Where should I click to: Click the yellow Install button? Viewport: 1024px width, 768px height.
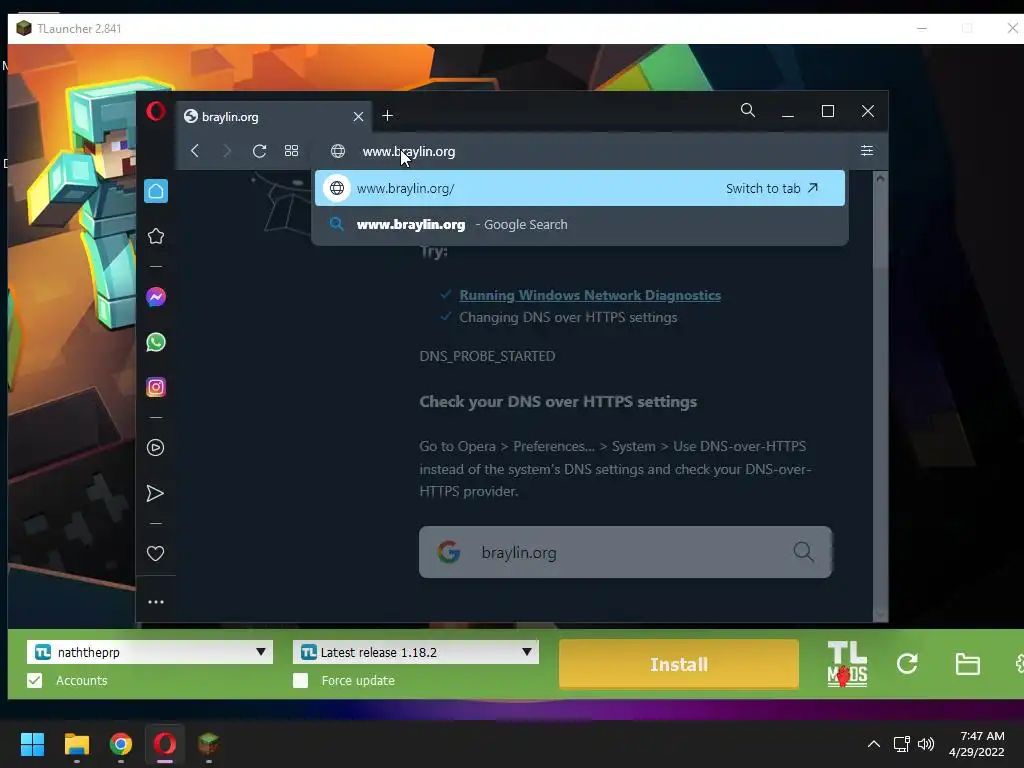coord(679,664)
